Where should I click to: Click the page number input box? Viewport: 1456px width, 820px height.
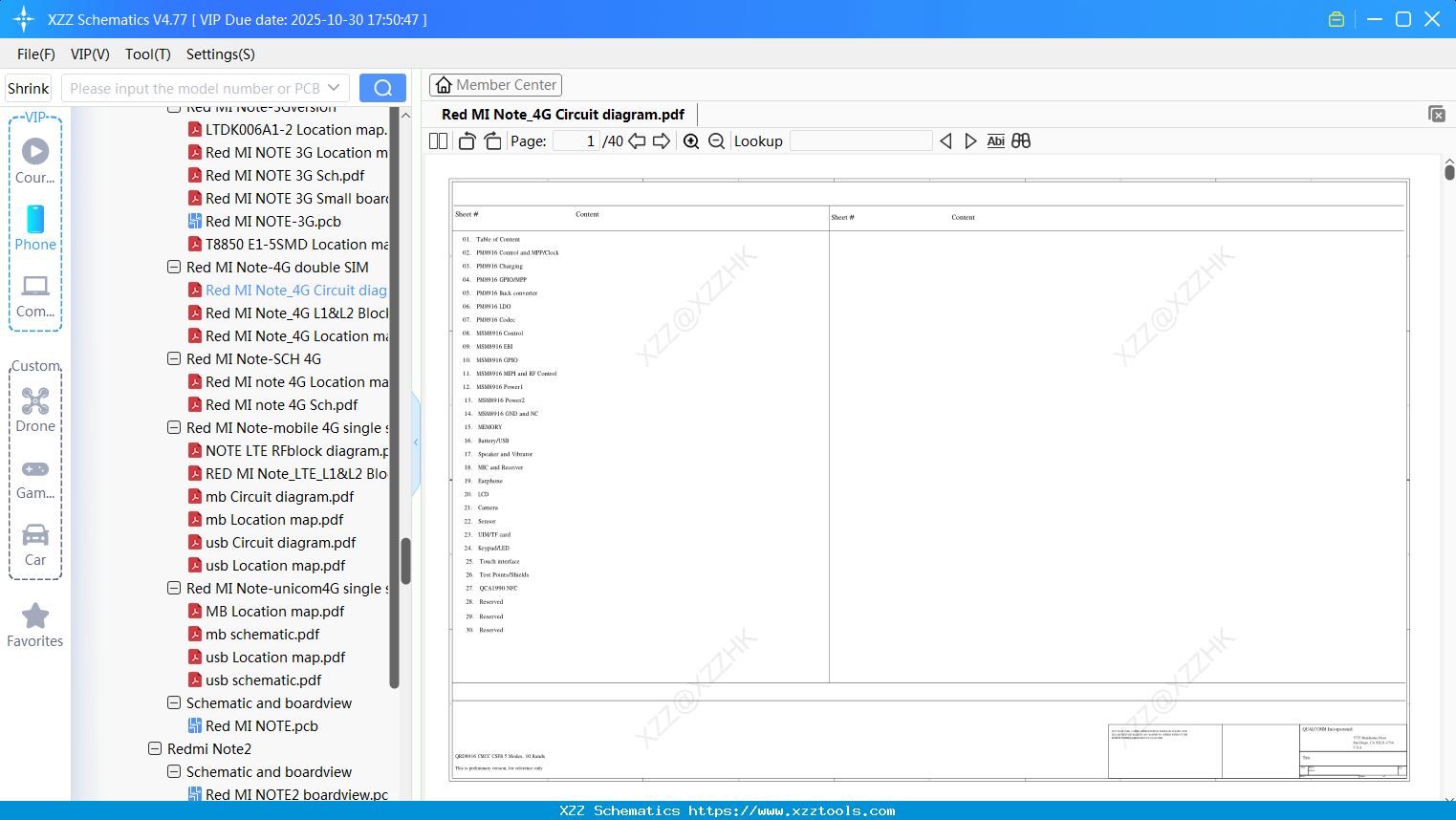576,141
